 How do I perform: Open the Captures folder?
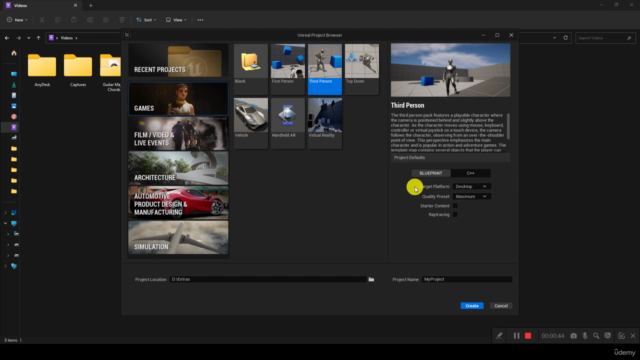[x=78, y=70]
